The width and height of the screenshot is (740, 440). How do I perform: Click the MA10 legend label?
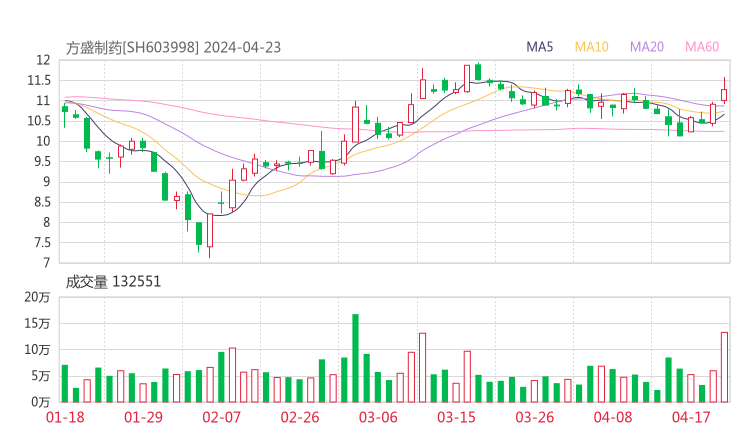point(591,47)
